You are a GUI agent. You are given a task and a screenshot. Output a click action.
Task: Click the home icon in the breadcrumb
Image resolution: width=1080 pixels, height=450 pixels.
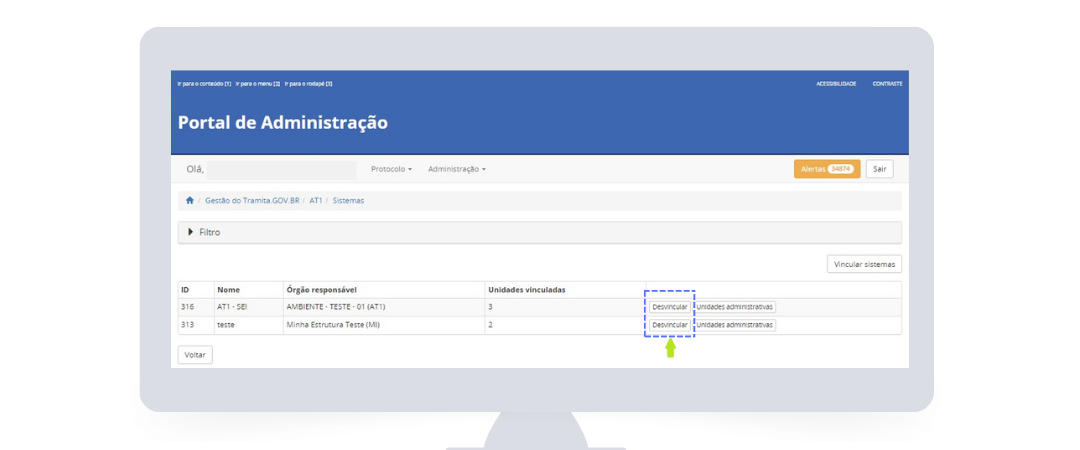190,201
